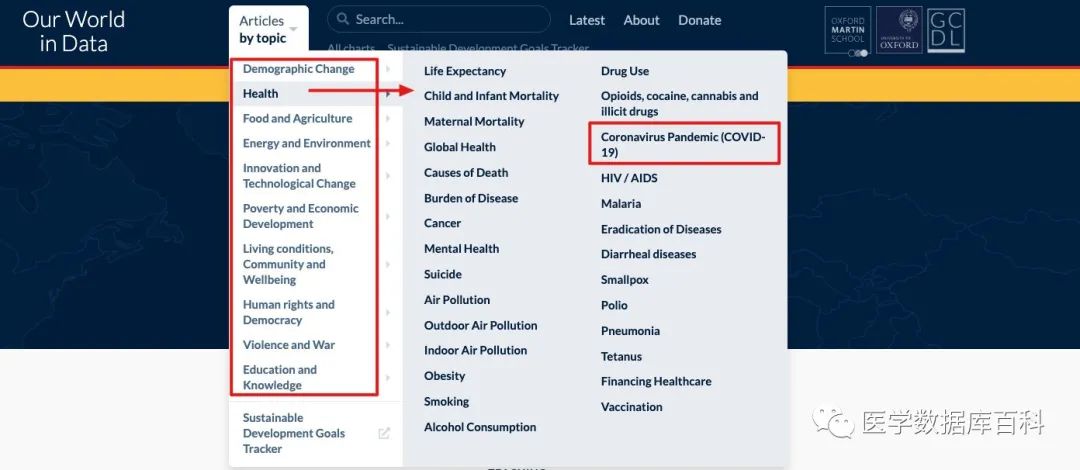
Task: Expand Human rights and Democracy arrow
Action: 388,313
